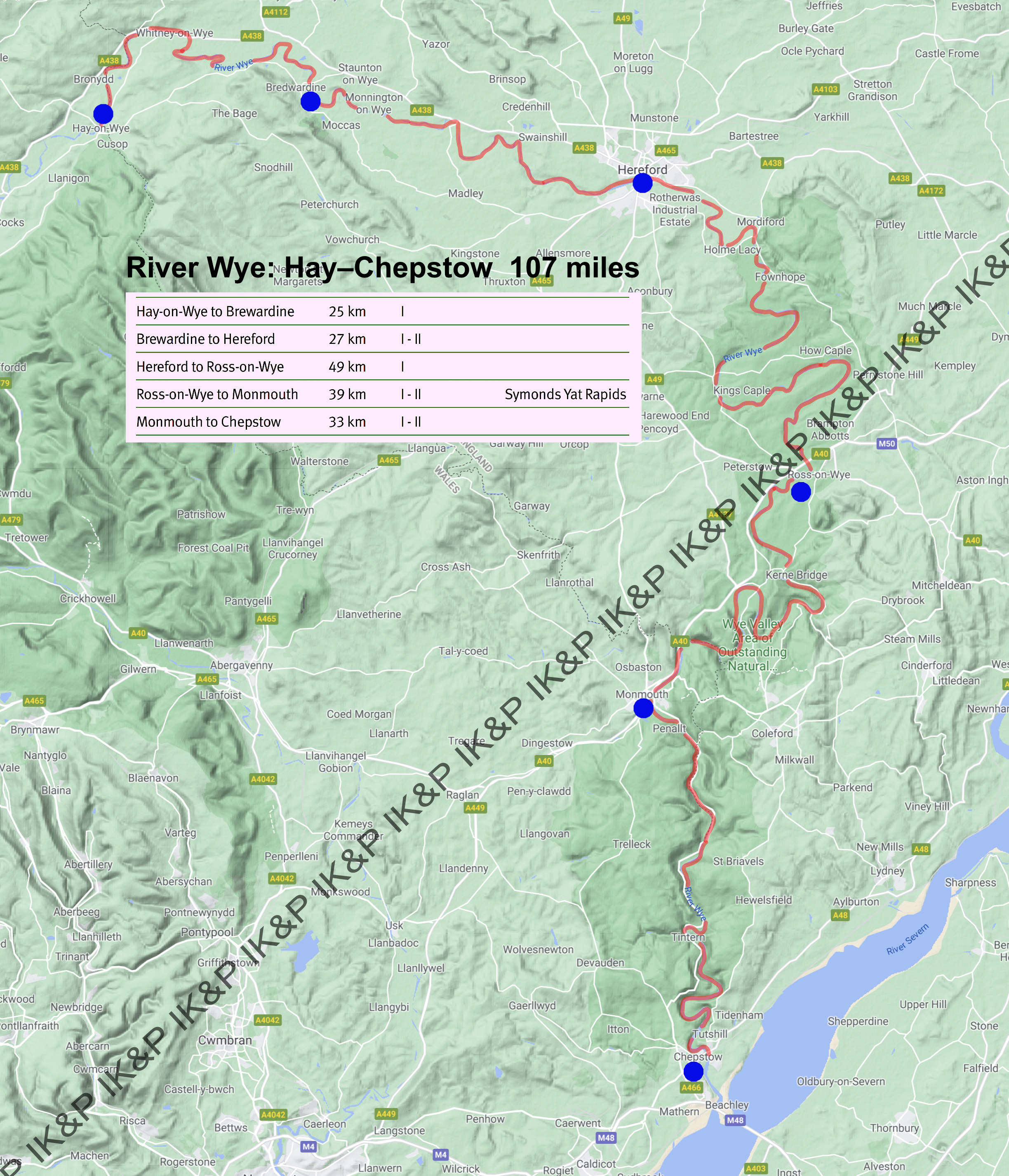Click the Symonds Yat Rapids note

[x=565, y=395]
